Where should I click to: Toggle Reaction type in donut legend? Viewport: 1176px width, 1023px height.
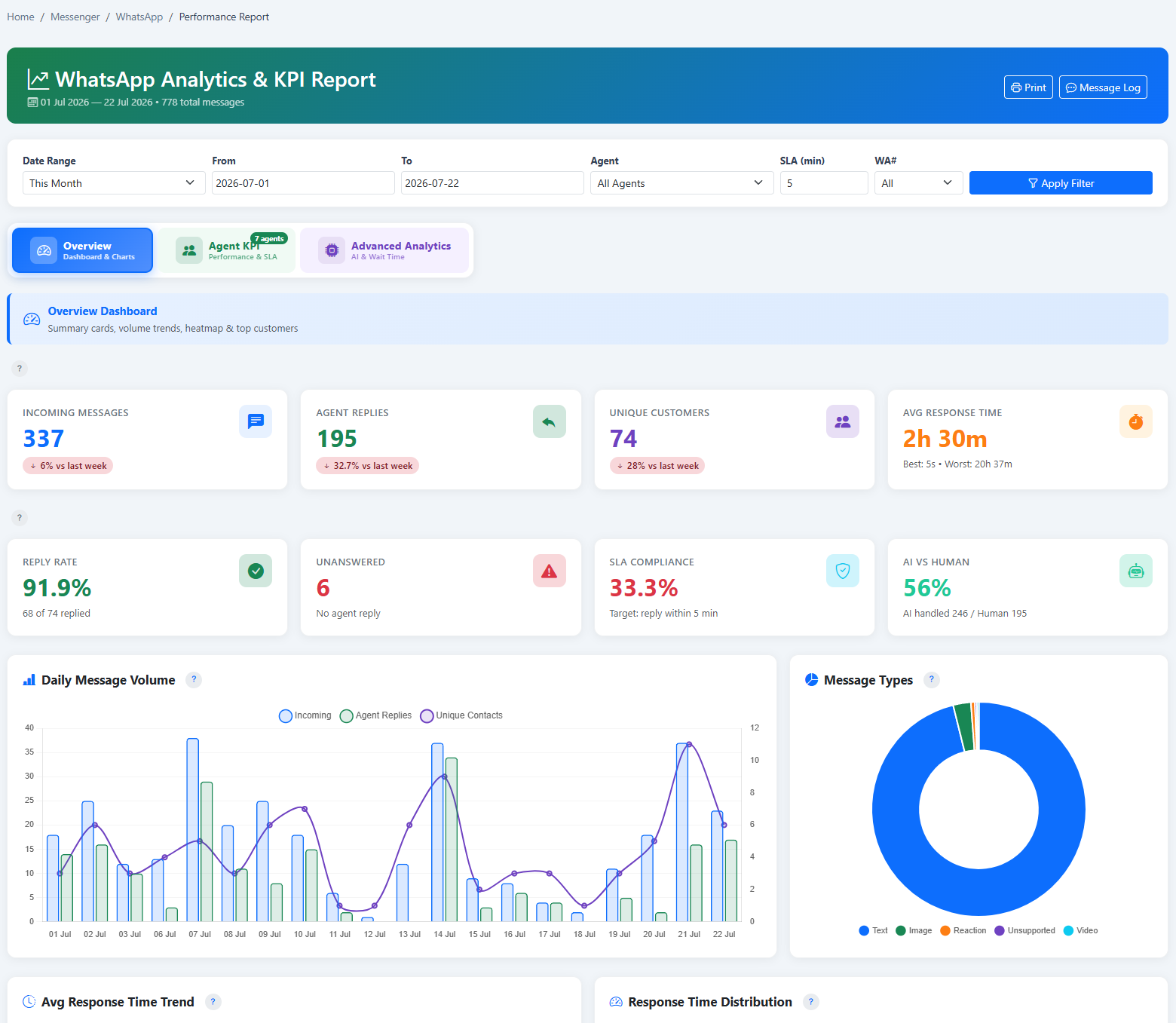point(963,930)
